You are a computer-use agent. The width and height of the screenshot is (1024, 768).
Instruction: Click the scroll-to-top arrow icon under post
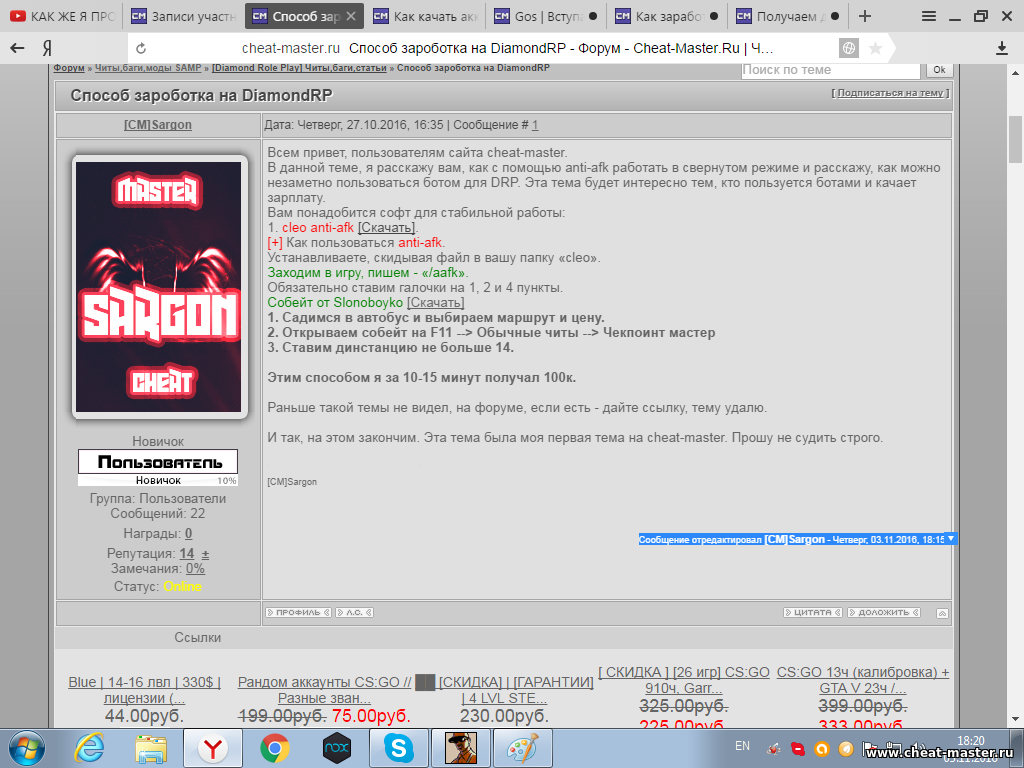click(x=942, y=612)
